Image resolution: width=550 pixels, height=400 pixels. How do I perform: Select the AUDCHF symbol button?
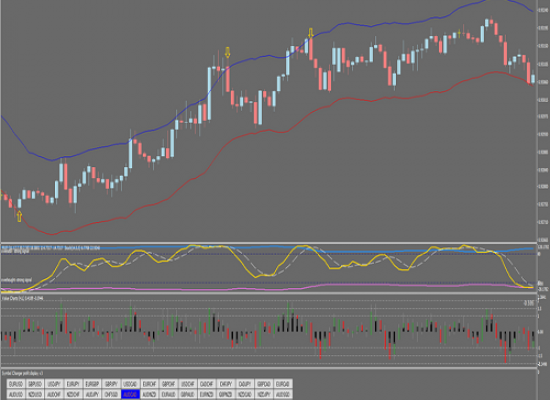pyautogui.click(x=54, y=394)
